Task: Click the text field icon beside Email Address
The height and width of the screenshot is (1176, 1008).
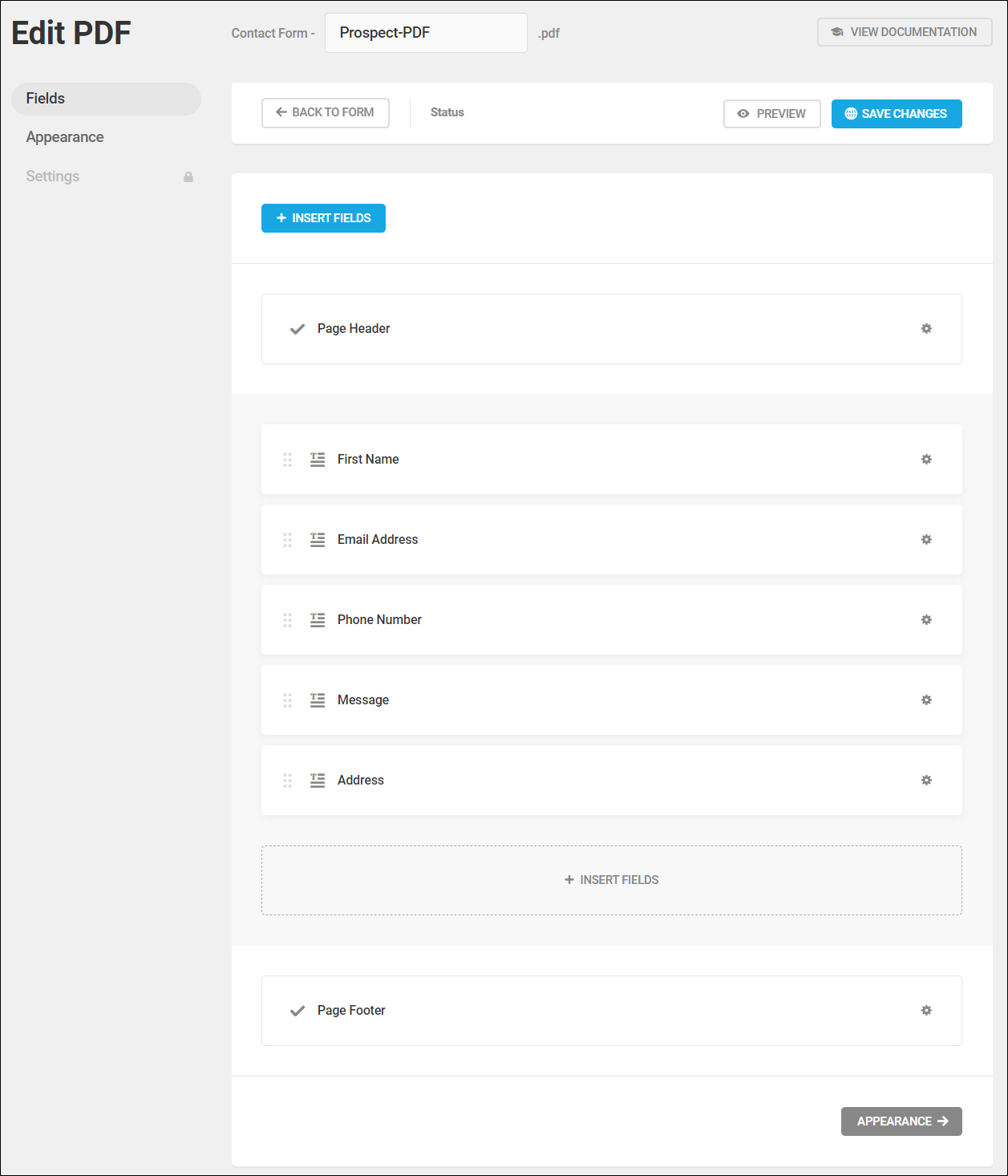Action: point(318,540)
